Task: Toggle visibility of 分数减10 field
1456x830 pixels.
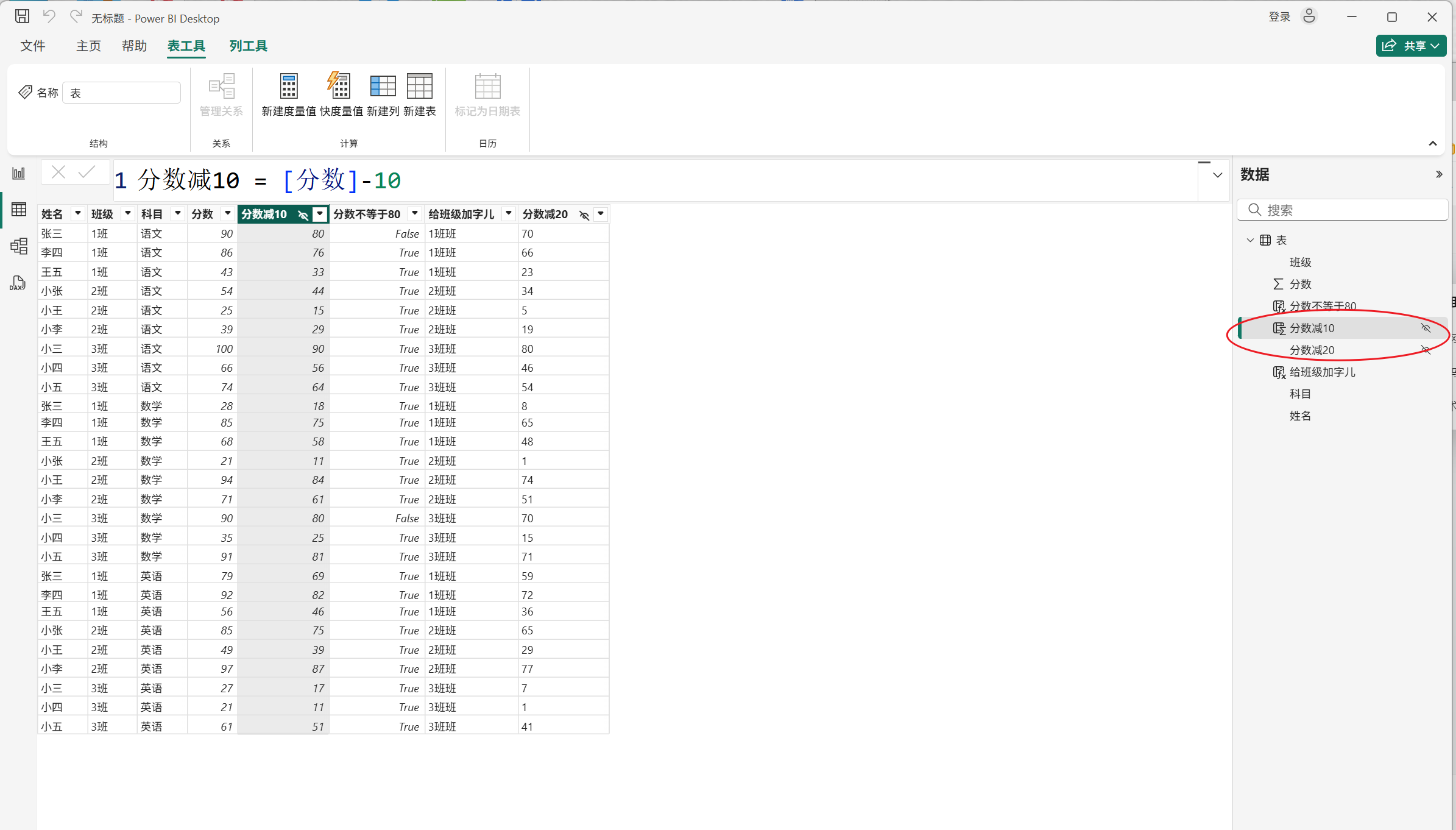Action: tap(1426, 328)
